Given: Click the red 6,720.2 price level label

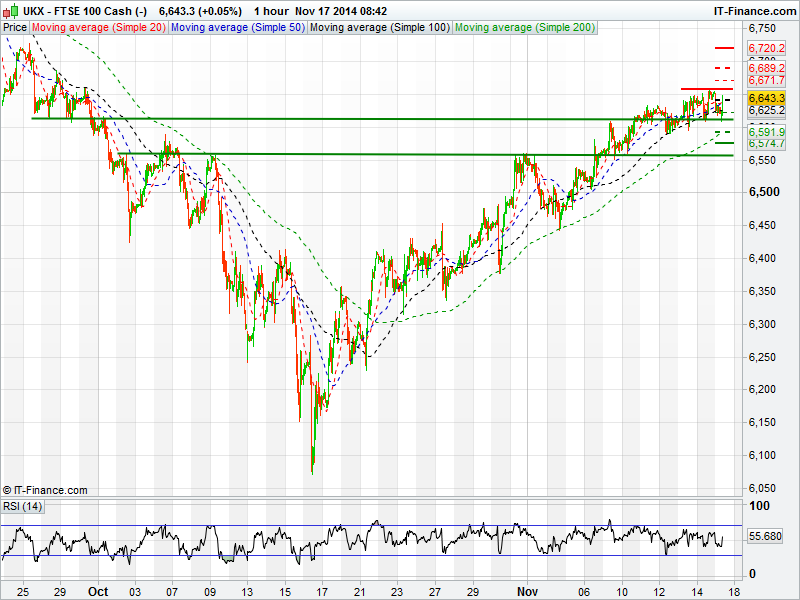Looking at the screenshot, I should tap(765, 48).
